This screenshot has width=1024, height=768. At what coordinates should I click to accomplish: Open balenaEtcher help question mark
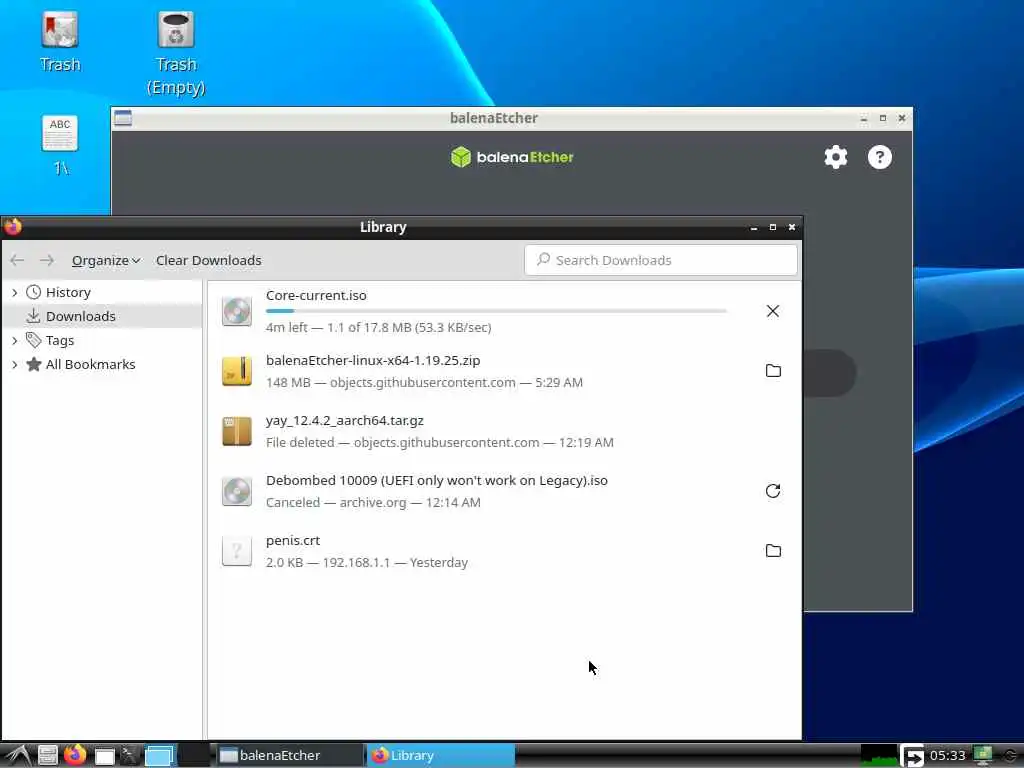[880, 157]
